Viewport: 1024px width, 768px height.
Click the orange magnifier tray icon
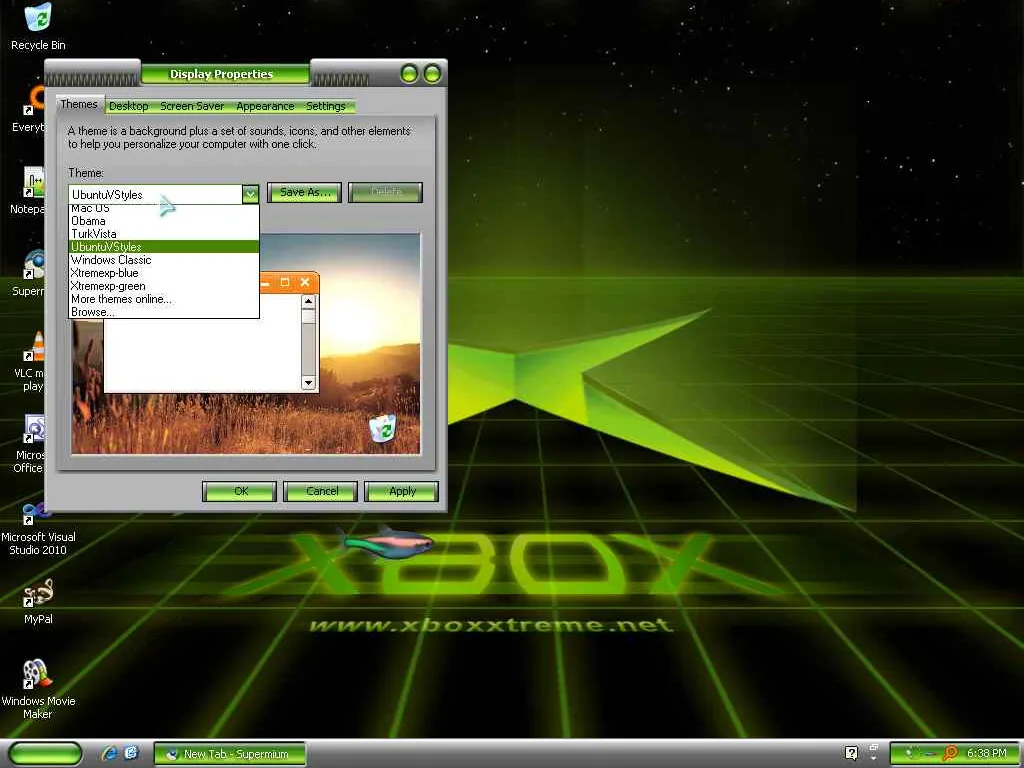tap(950, 754)
